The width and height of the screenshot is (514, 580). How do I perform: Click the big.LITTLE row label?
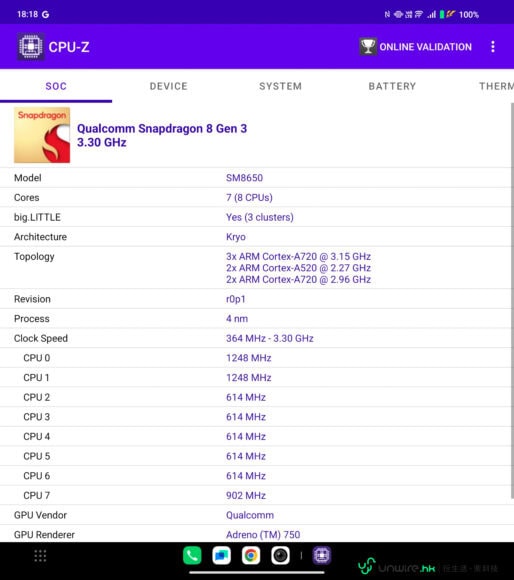(x=37, y=217)
